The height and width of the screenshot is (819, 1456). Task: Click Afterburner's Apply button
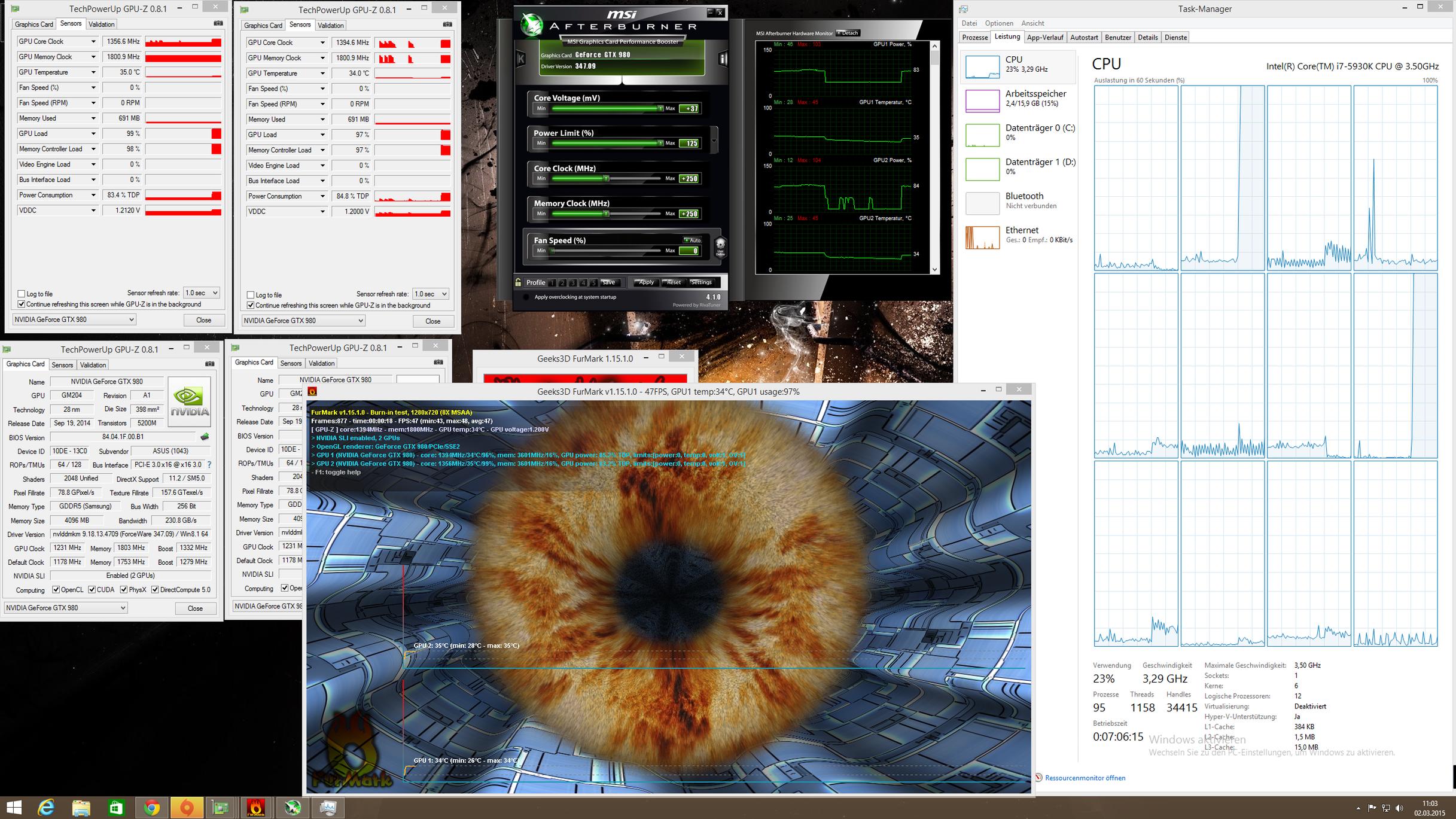click(646, 282)
